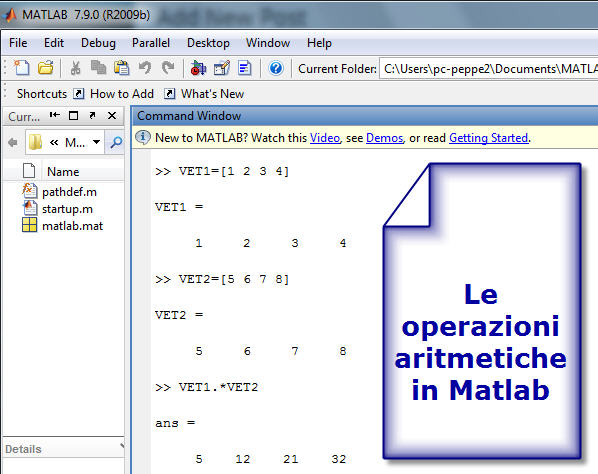Click the folder search magnifier icon
This screenshot has height=474, width=598.
116,143
